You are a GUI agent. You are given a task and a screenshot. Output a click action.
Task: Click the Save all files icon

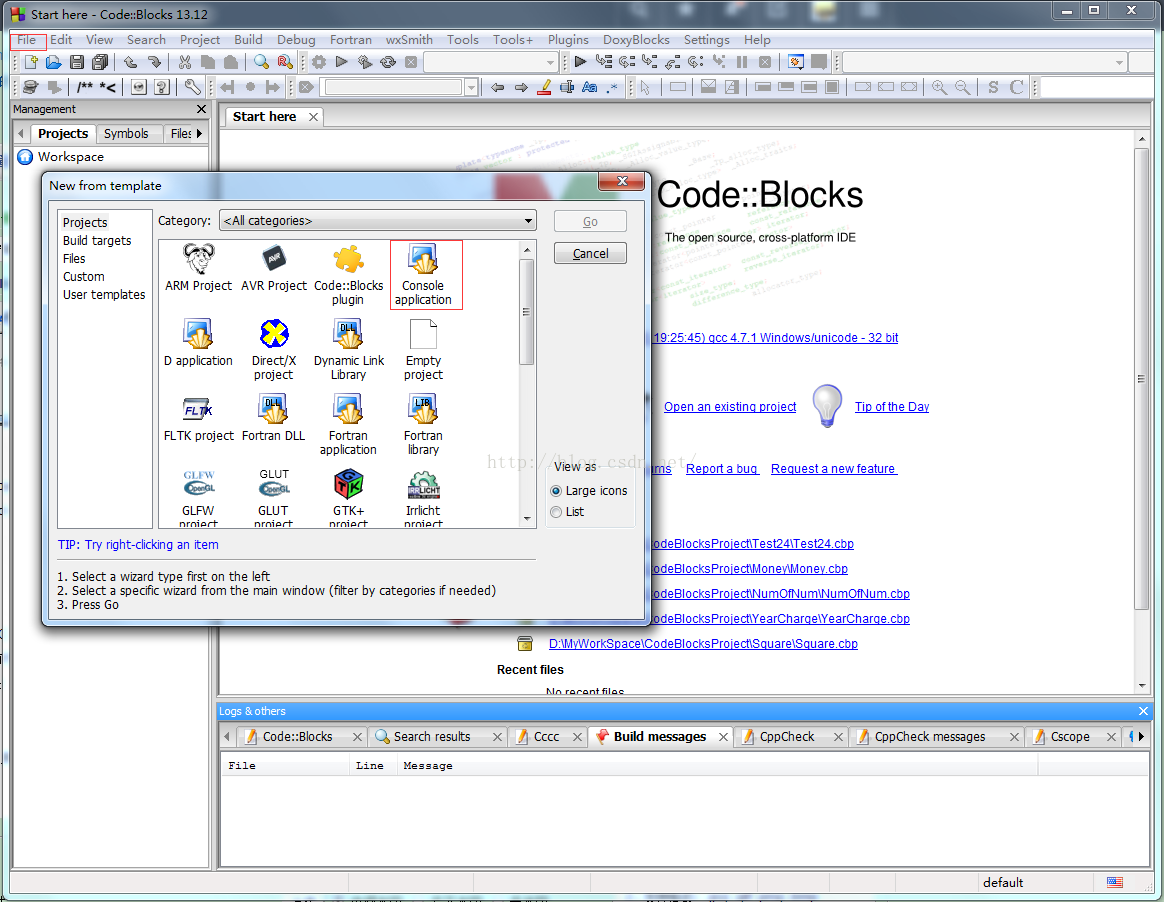(99, 62)
